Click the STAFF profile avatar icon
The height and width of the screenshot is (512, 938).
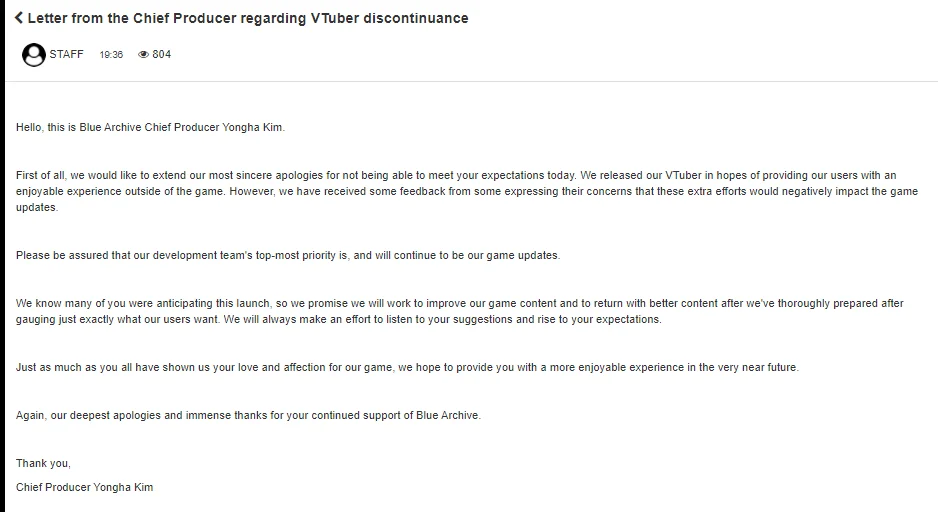tap(34, 55)
